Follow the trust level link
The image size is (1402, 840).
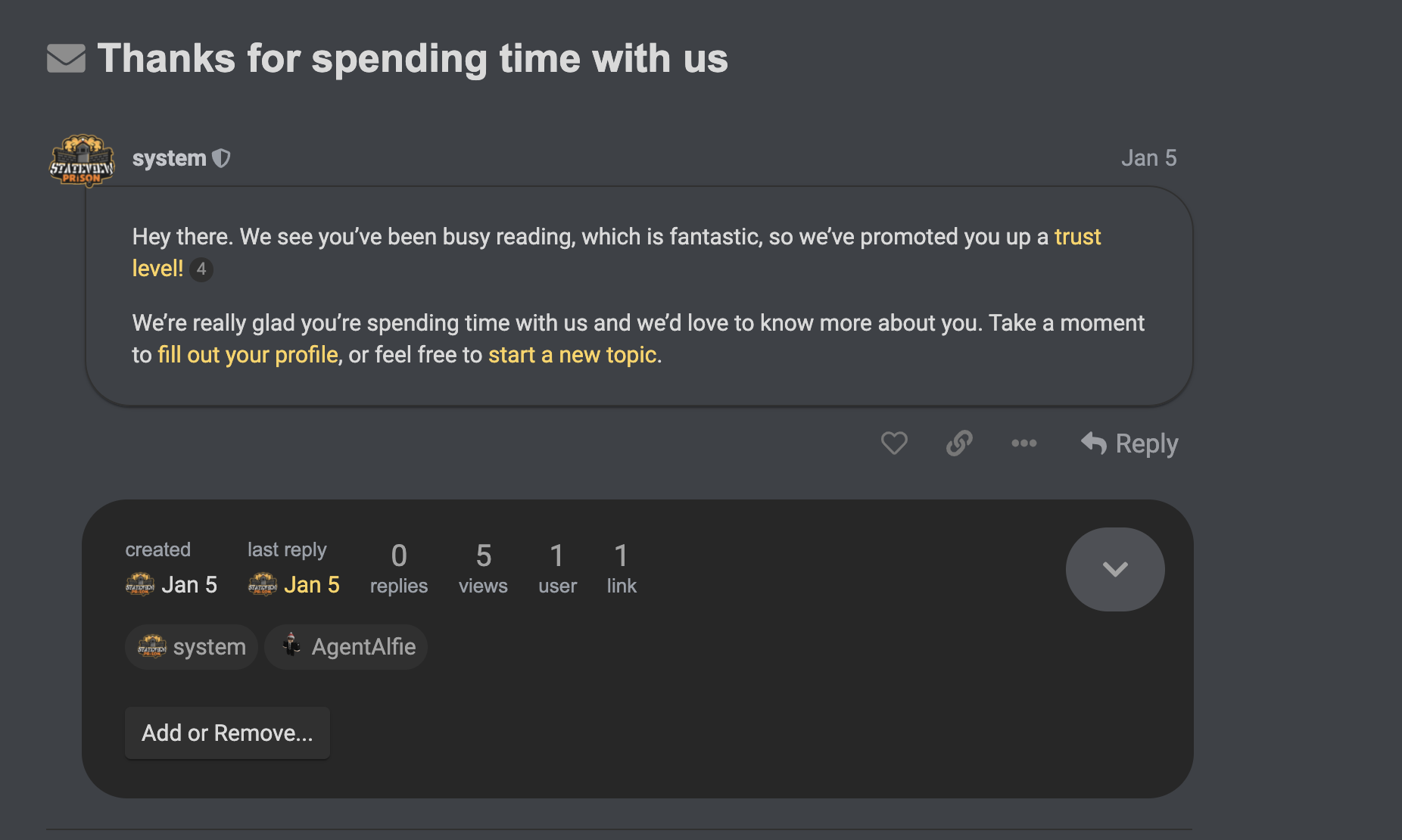tap(1076, 237)
